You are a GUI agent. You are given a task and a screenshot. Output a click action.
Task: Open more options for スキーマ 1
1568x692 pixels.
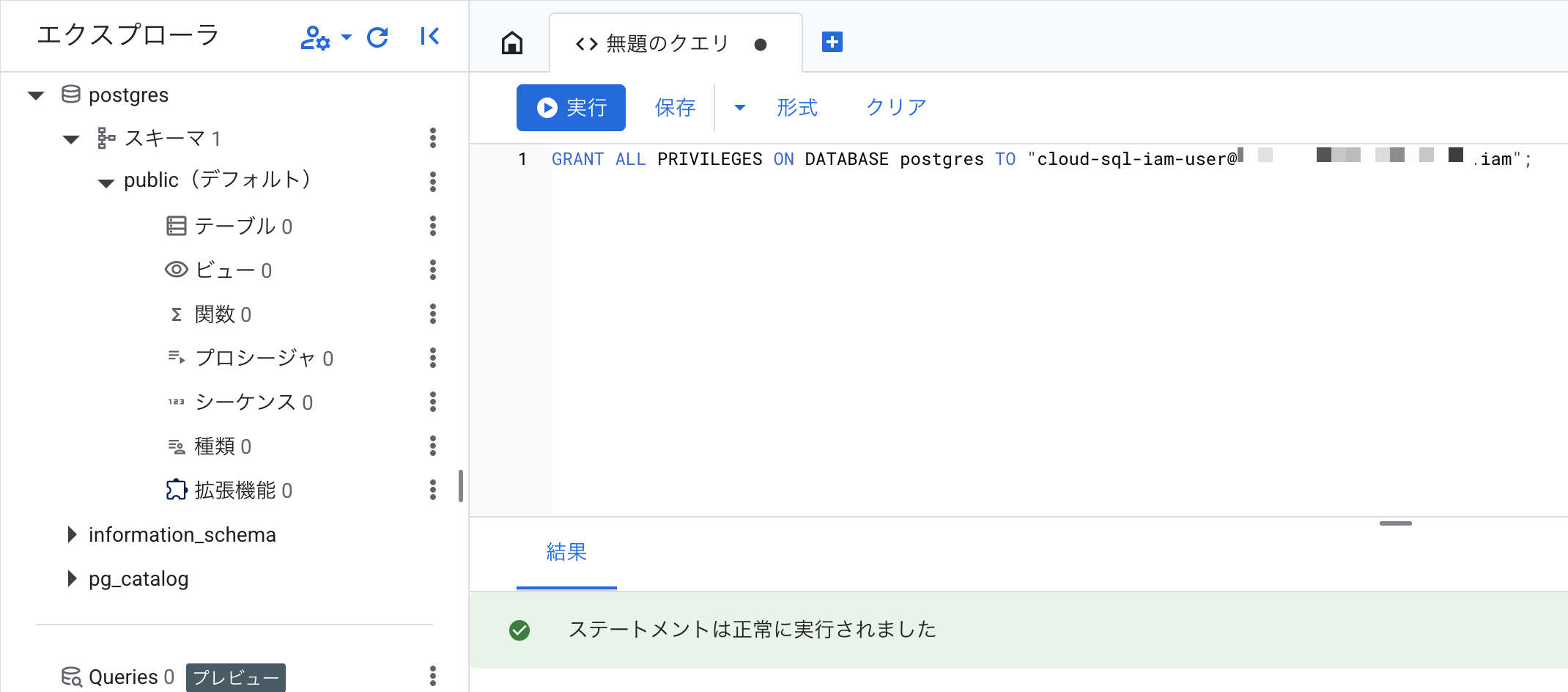[x=433, y=138]
